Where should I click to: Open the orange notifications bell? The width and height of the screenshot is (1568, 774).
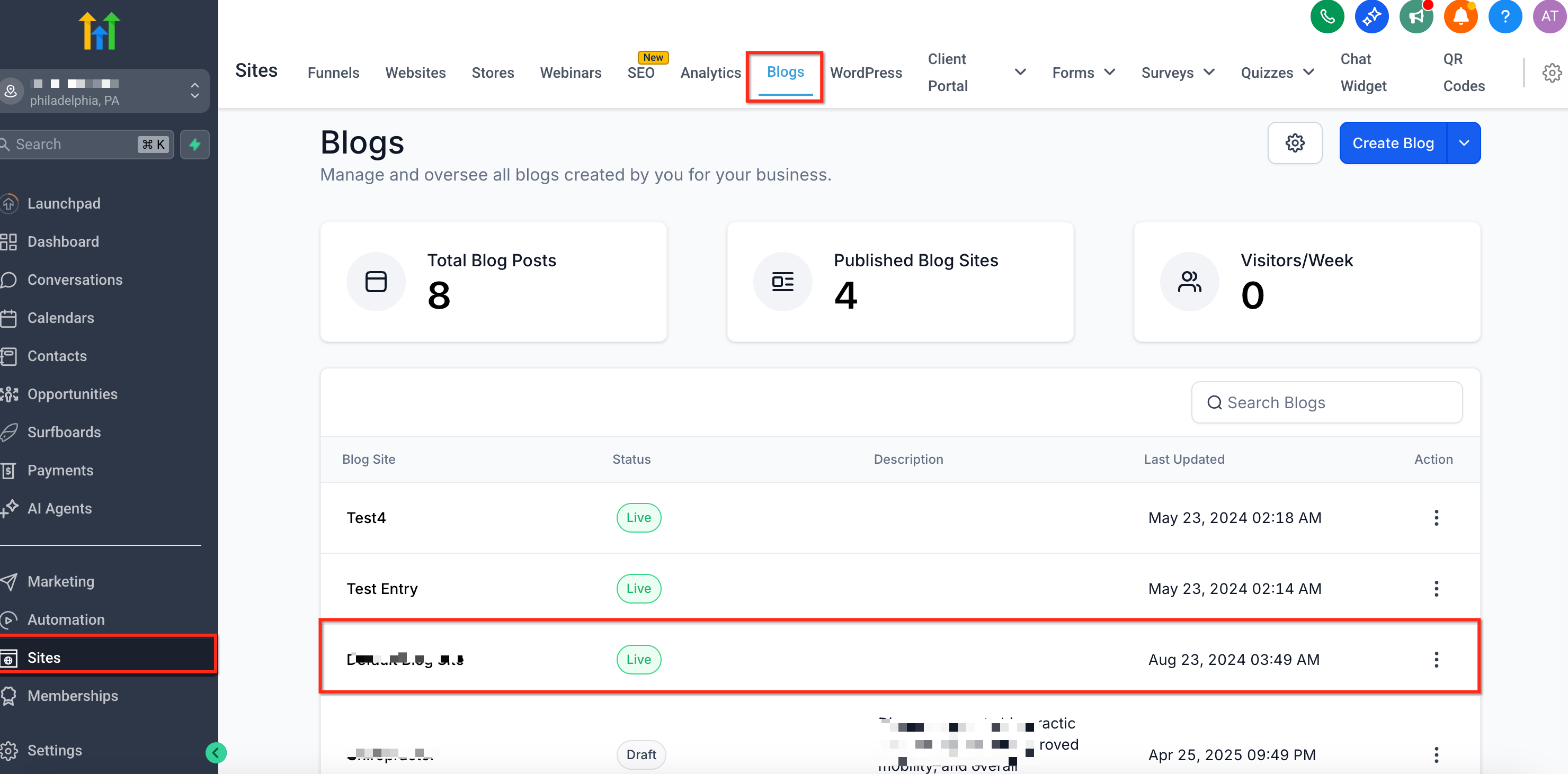pos(1460,16)
